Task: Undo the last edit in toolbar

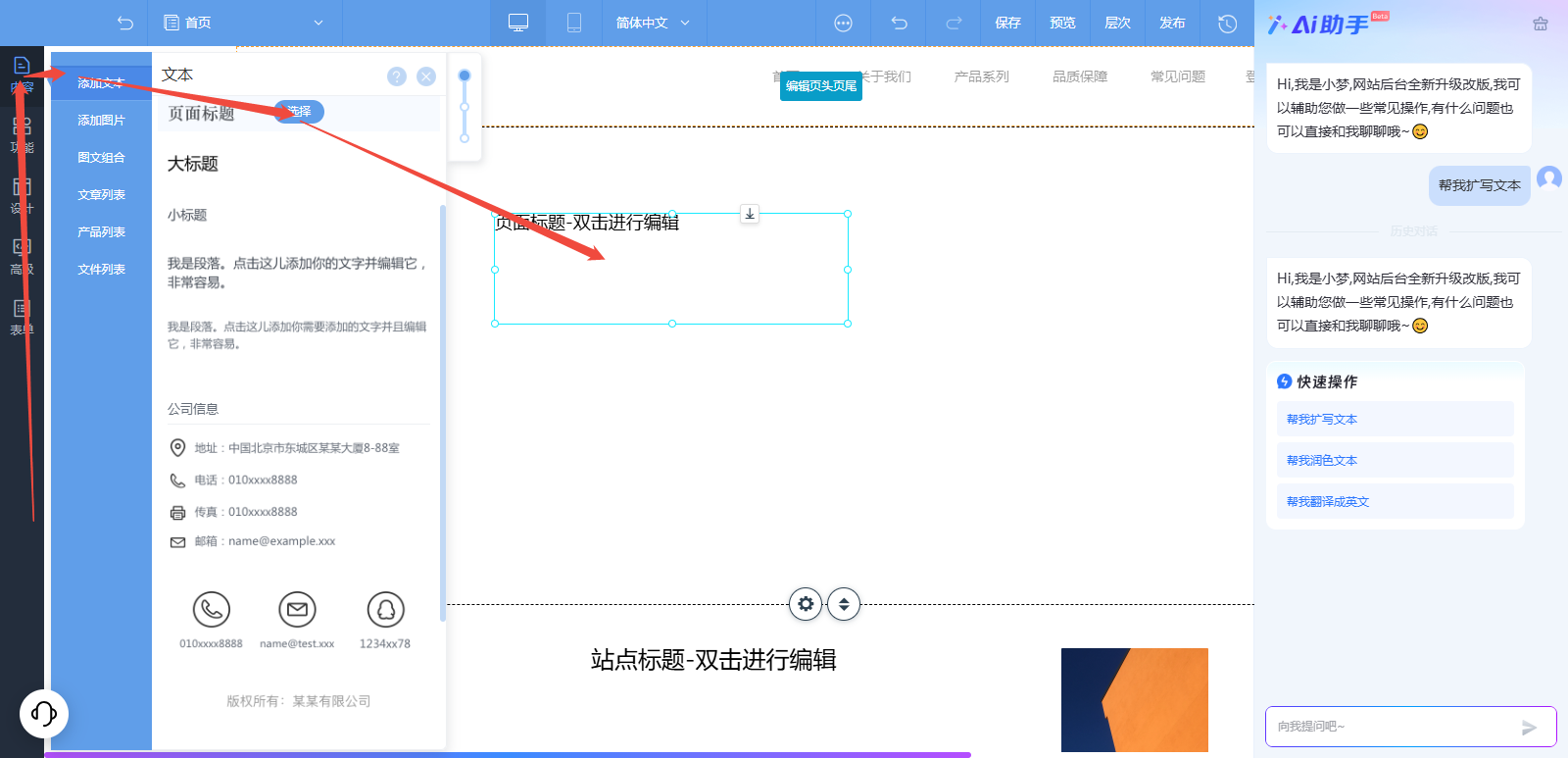Action: tap(899, 23)
